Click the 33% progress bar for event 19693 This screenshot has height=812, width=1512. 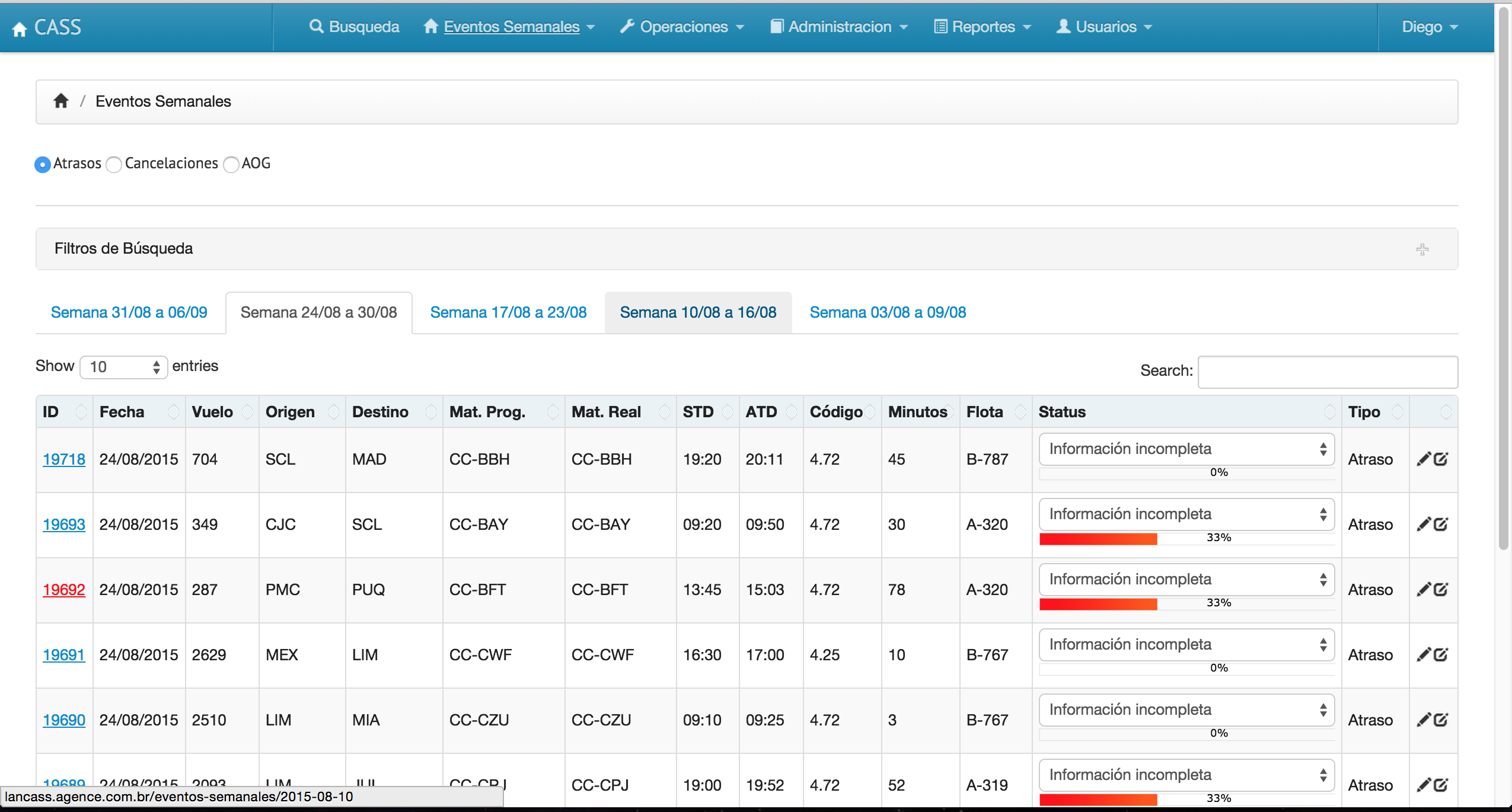(x=1186, y=538)
